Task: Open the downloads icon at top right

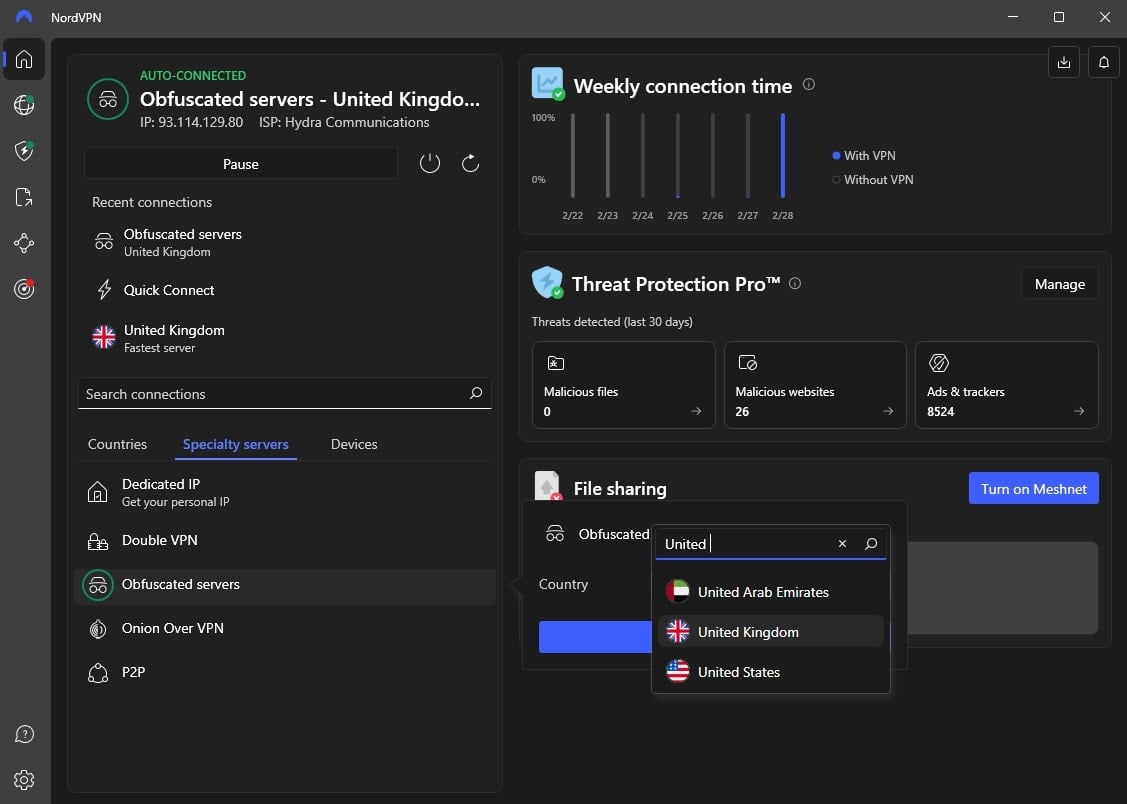Action: [1064, 62]
